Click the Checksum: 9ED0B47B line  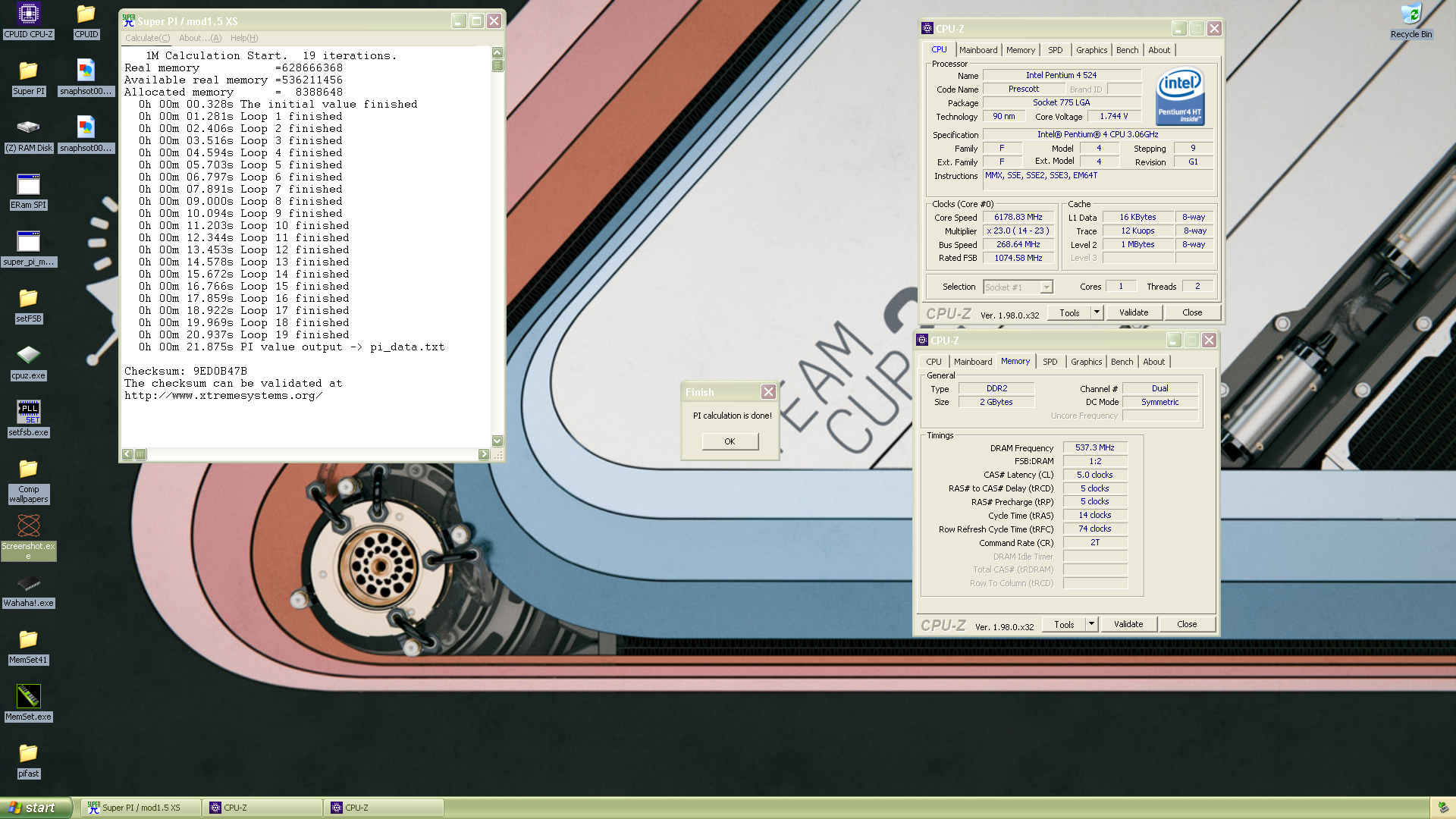pos(186,371)
